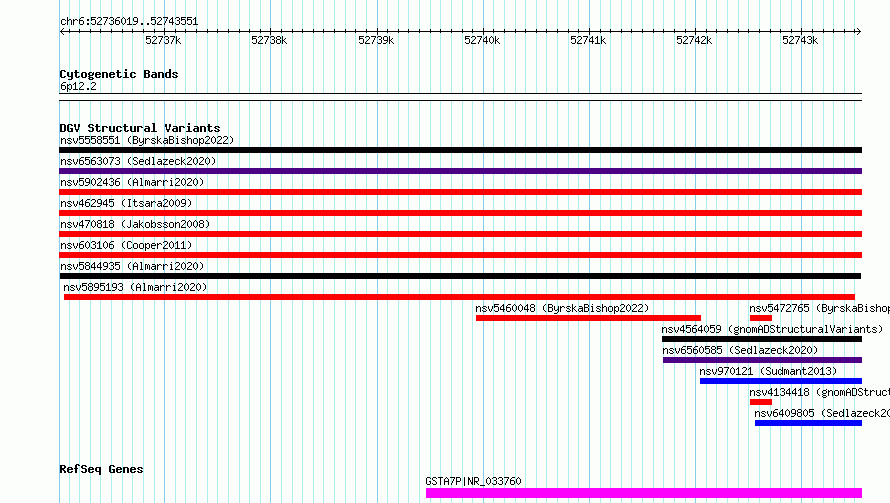890x503 pixels.
Task: Click the 52739k ruler tick label
Action: coord(376,40)
